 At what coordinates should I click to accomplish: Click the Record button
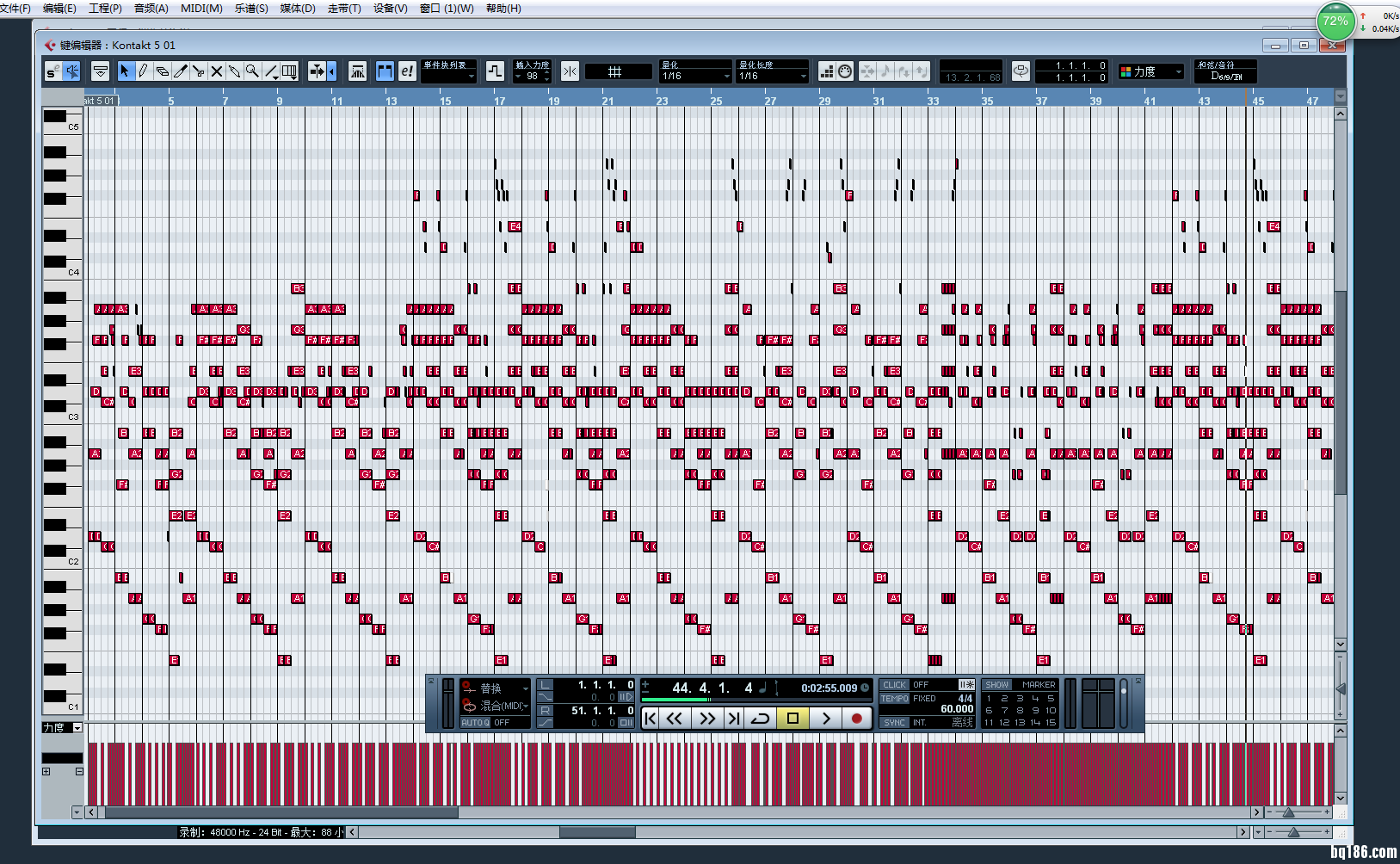(857, 718)
